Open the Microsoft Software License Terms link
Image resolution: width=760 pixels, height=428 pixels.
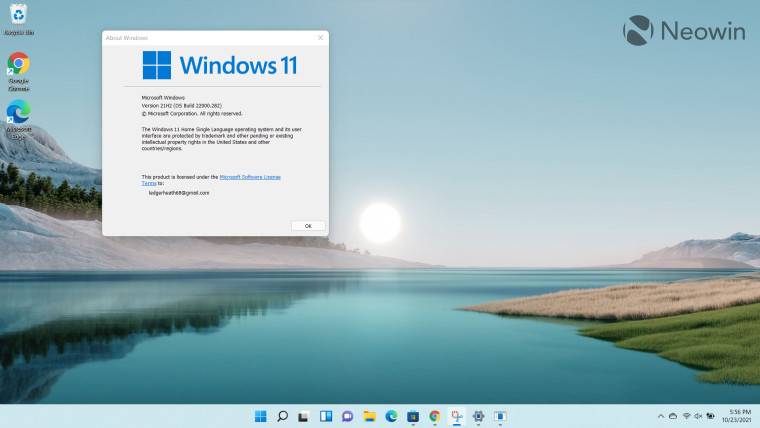250,176
